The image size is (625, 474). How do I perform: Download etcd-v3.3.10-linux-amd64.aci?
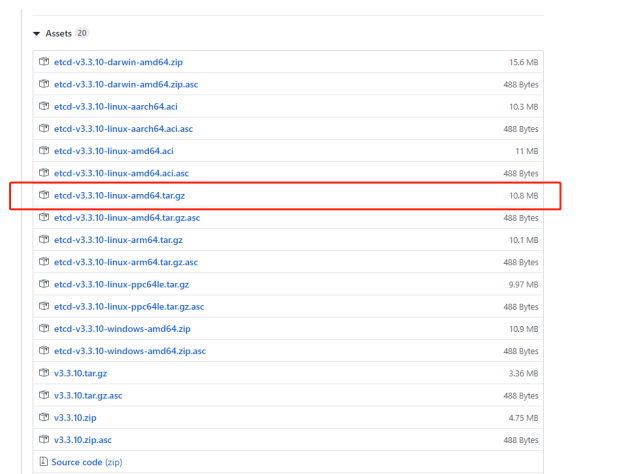pos(114,151)
